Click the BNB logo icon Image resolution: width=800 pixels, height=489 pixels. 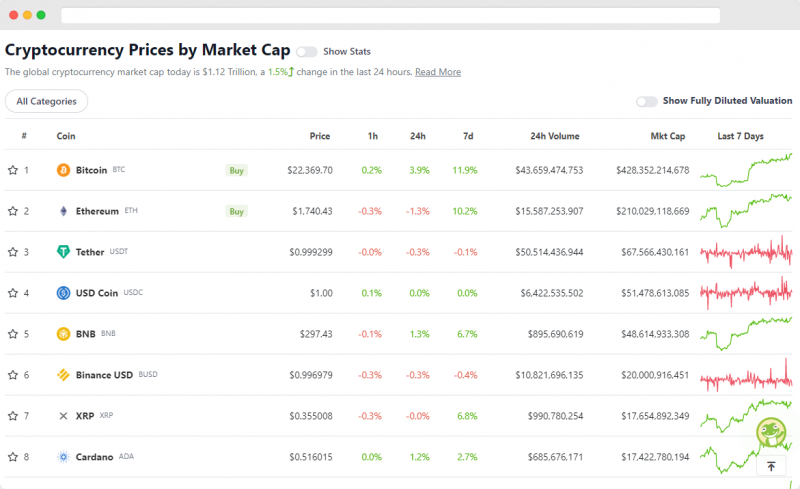point(63,334)
